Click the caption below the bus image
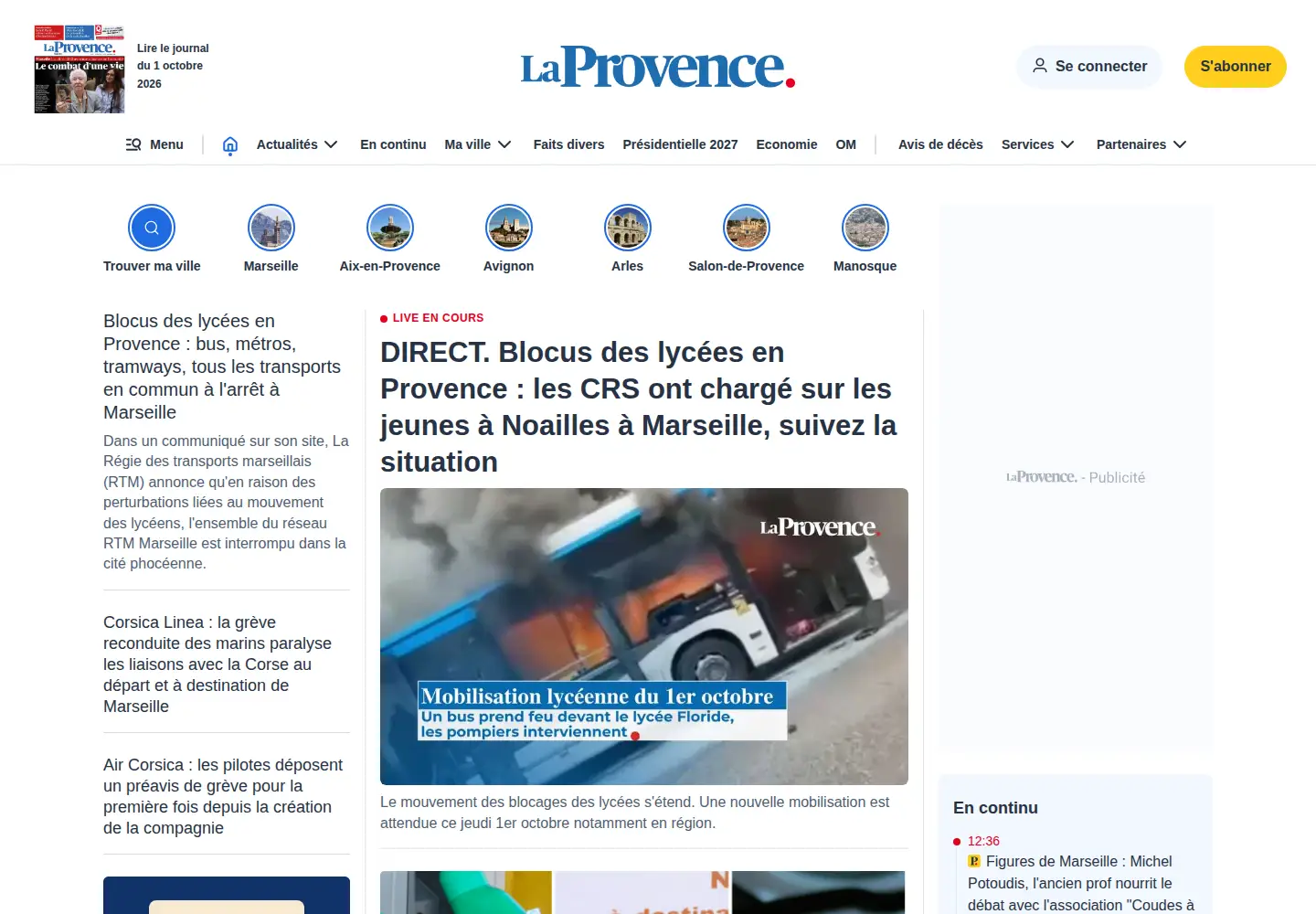Image resolution: width=1316 pixels, height=914 pixels. 635,813
